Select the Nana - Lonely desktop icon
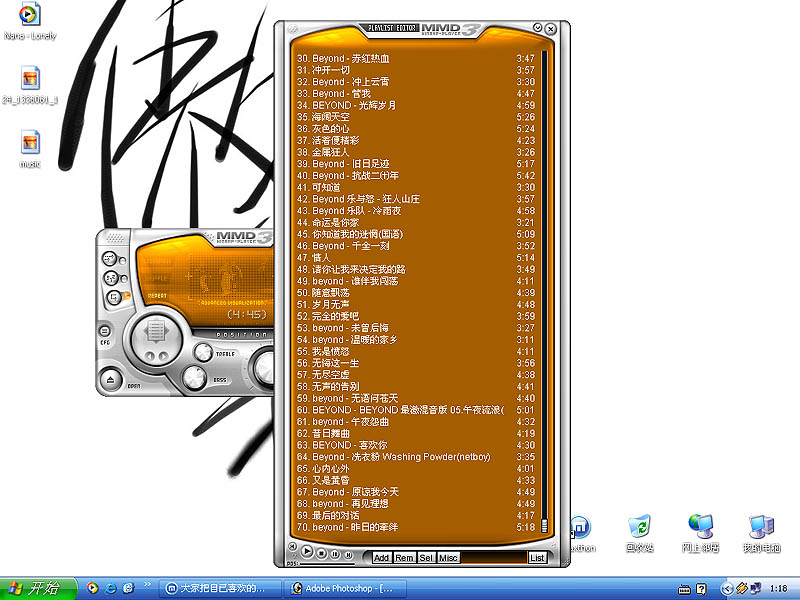Screen dimensions: 800x600 point(30,22)
